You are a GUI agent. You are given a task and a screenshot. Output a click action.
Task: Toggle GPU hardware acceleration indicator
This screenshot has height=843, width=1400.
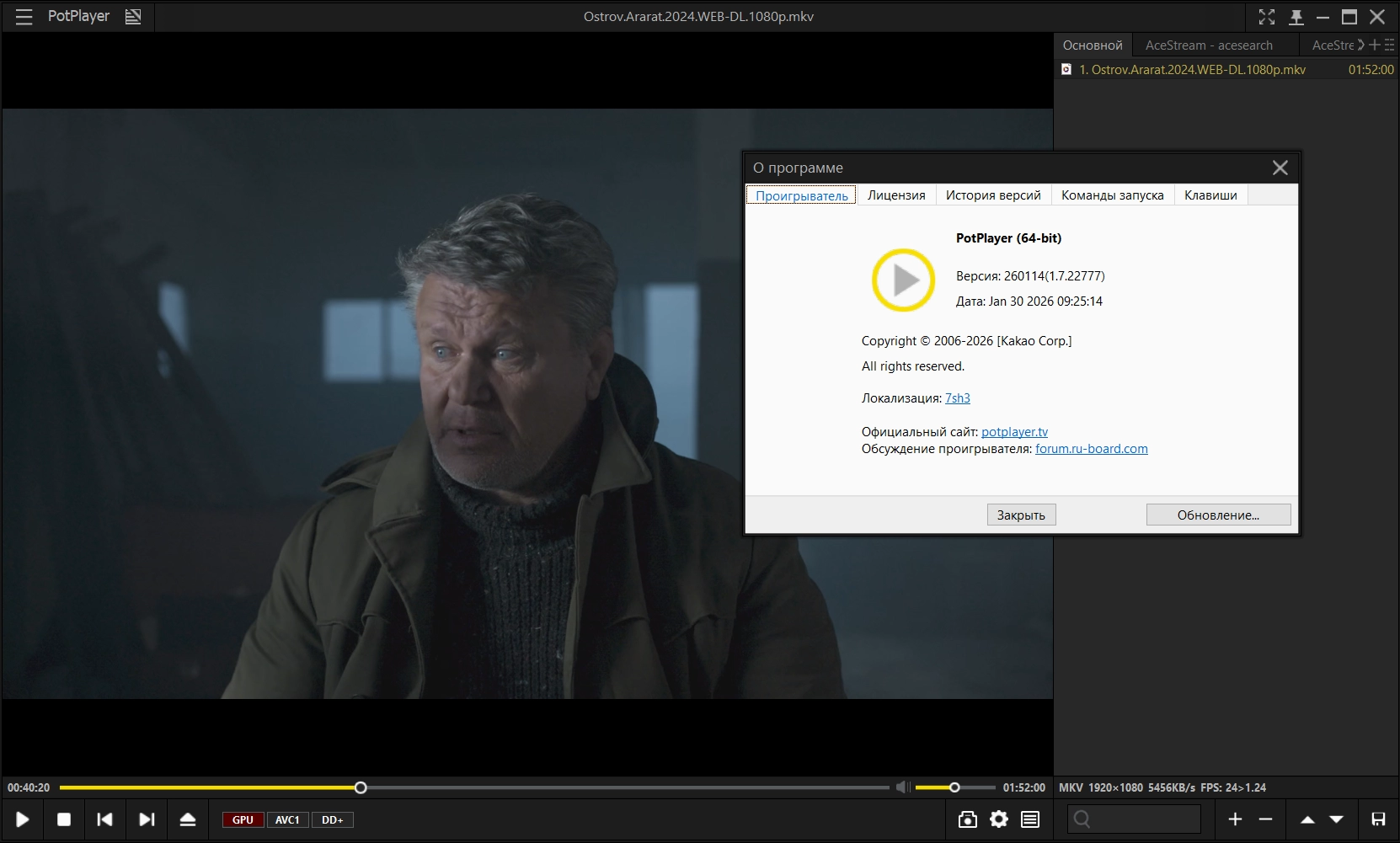243,820
